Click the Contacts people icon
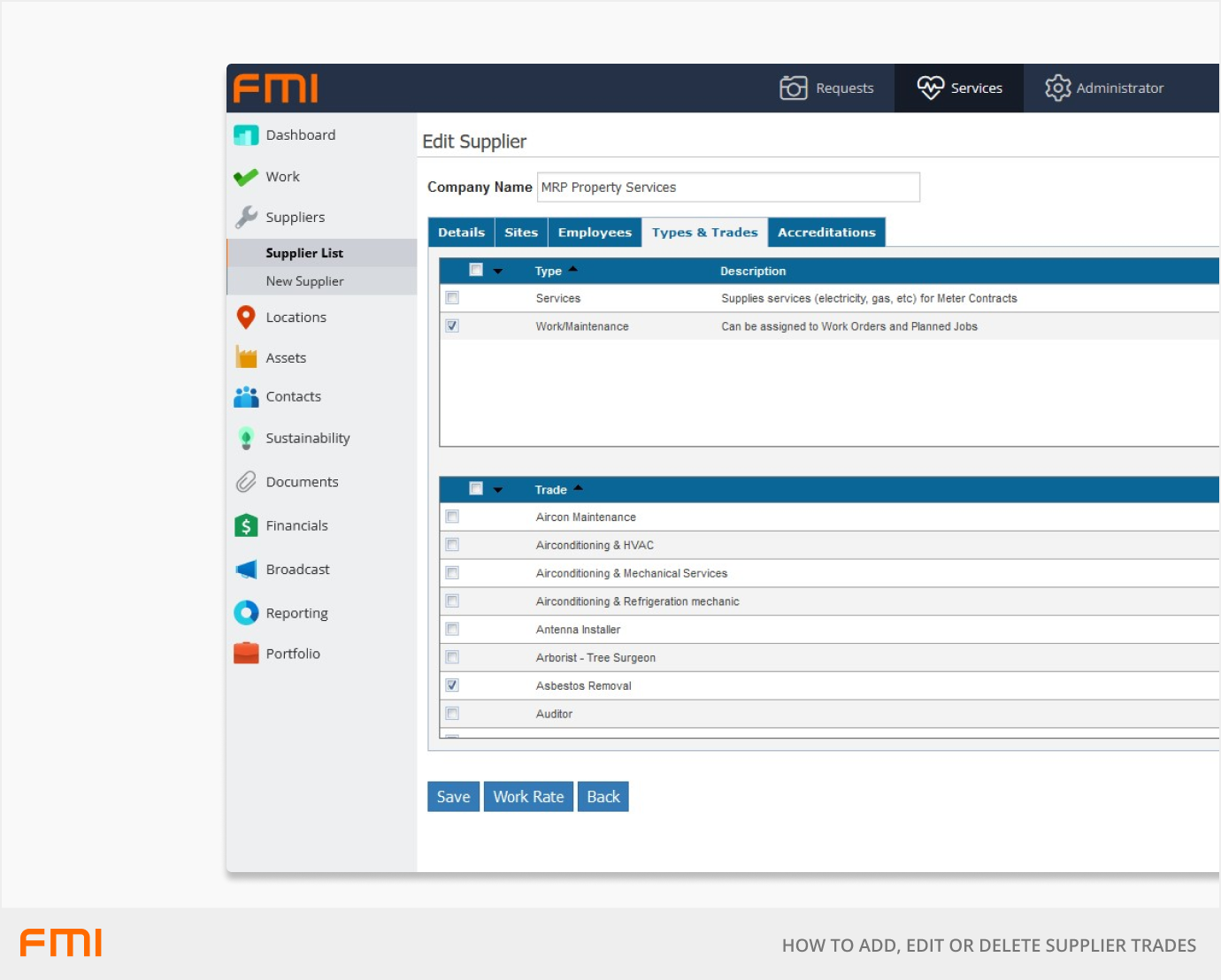 [x=246, y=397]
